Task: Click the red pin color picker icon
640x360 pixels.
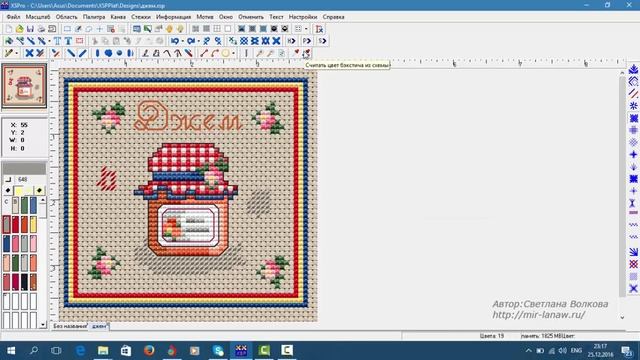Action: 296,53
